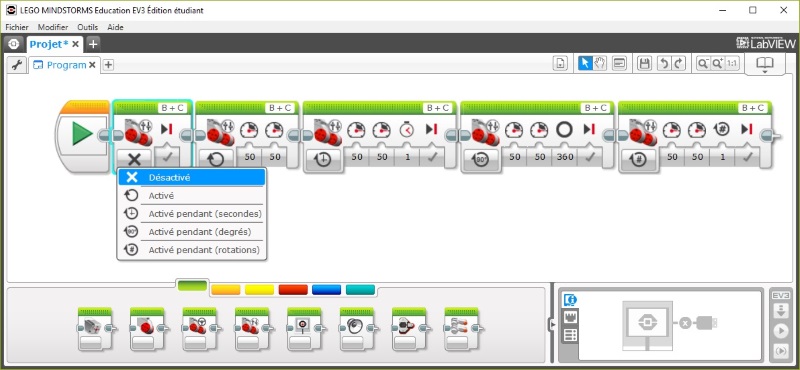
Task: Open the Port View hardware tab
Action: click(x=570, y=317)
